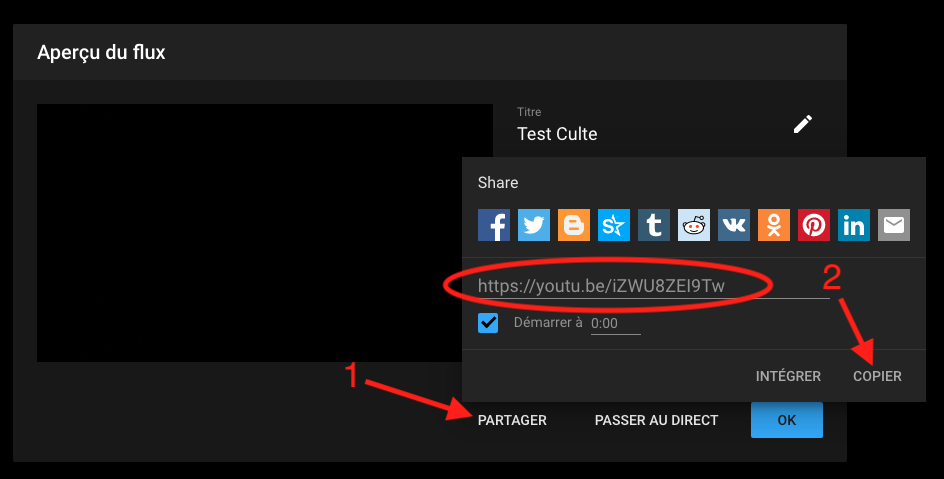
Task: Confirm with the blue OK button
Action: click(787, 420)
